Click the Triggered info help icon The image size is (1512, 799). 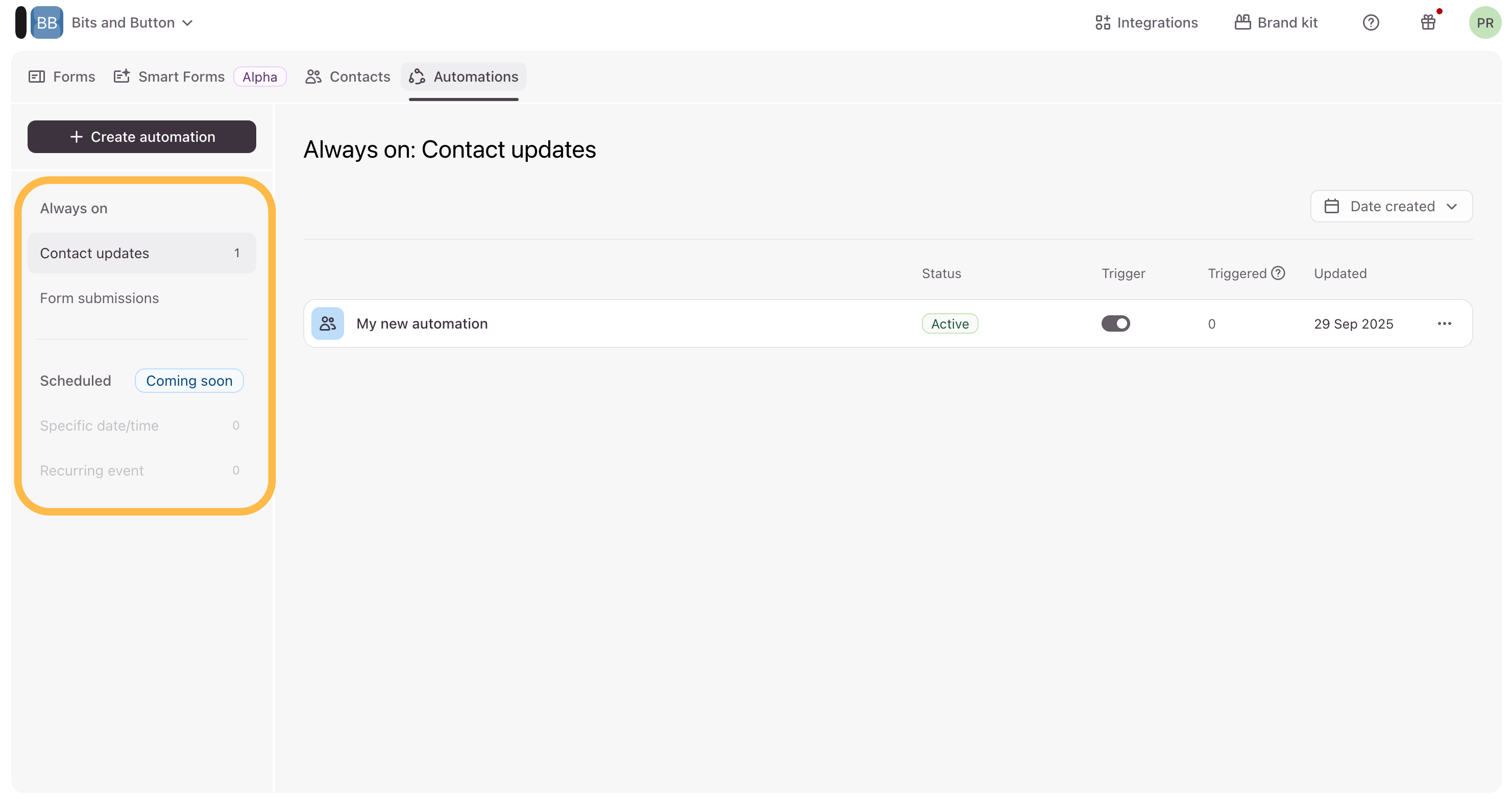(1278, 273)
